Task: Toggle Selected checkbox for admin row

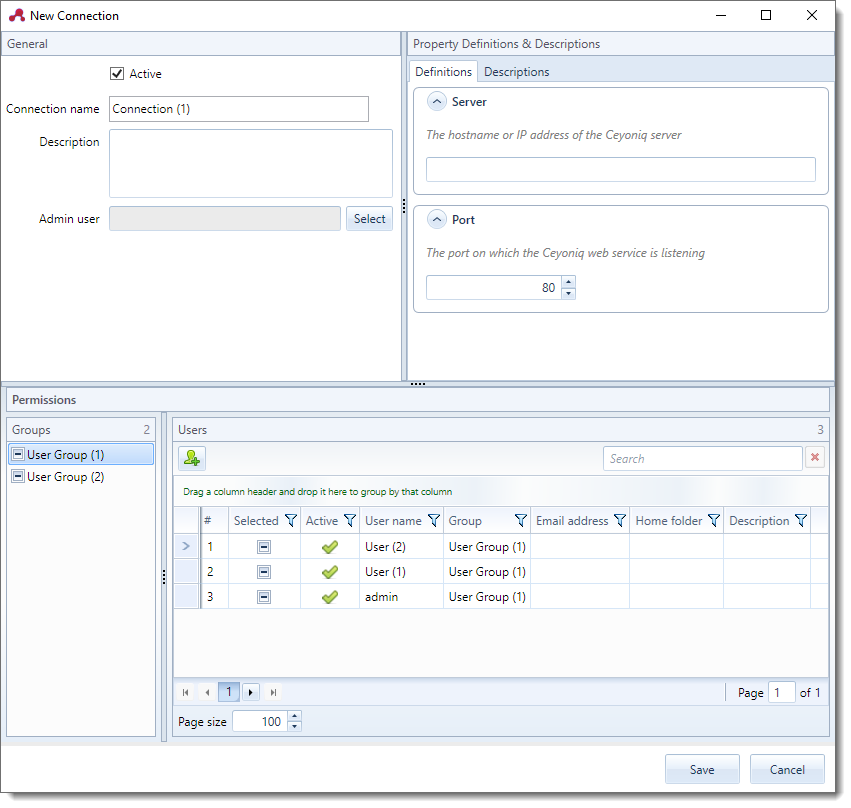Action: pos(264,597)
